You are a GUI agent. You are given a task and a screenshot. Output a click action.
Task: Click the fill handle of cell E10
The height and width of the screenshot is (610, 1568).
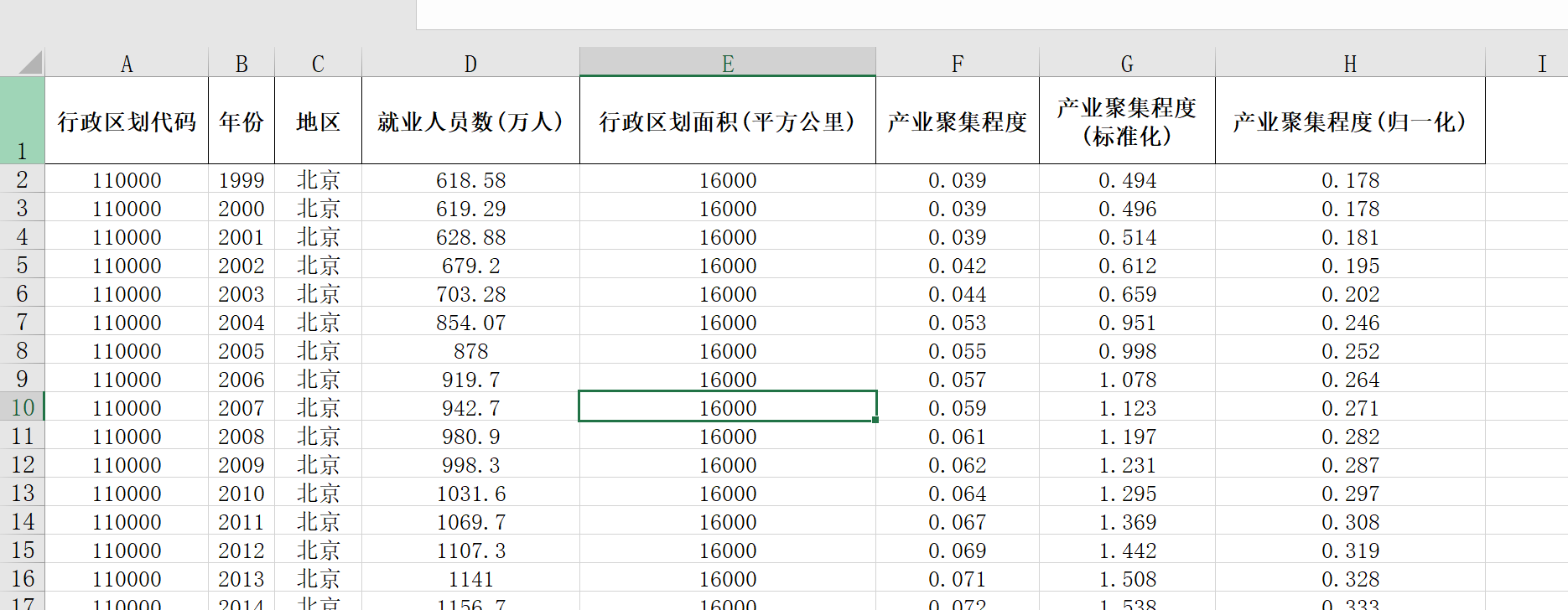(875, 420)
